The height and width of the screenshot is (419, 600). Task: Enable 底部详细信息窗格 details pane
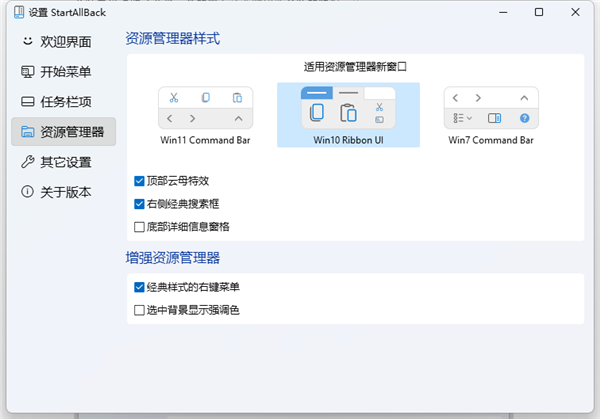[x=139, y=227]
